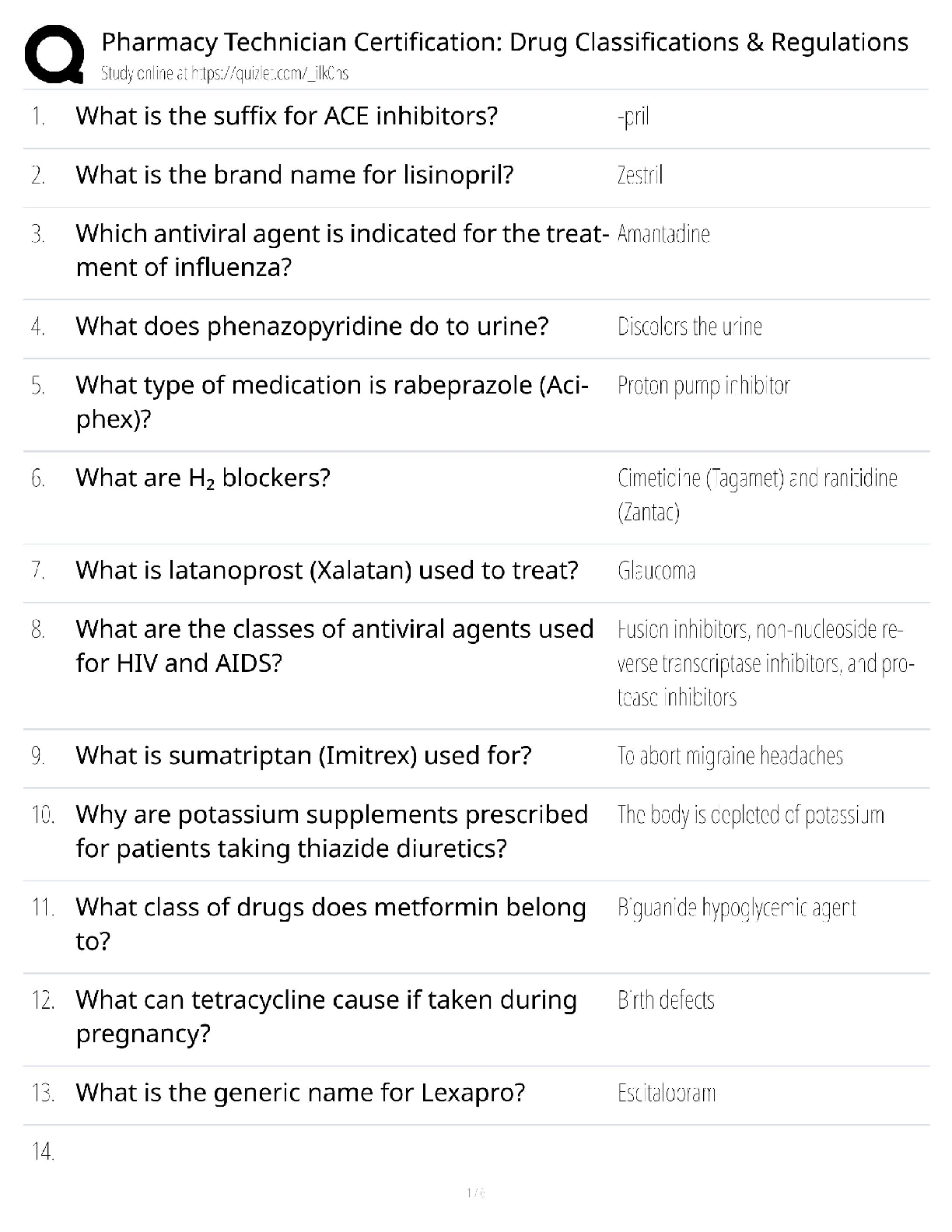Click the answer "Proton pump inhibitor"
Image resolution: width=952 pixels, height=1232 pixels.
point(703,385)
